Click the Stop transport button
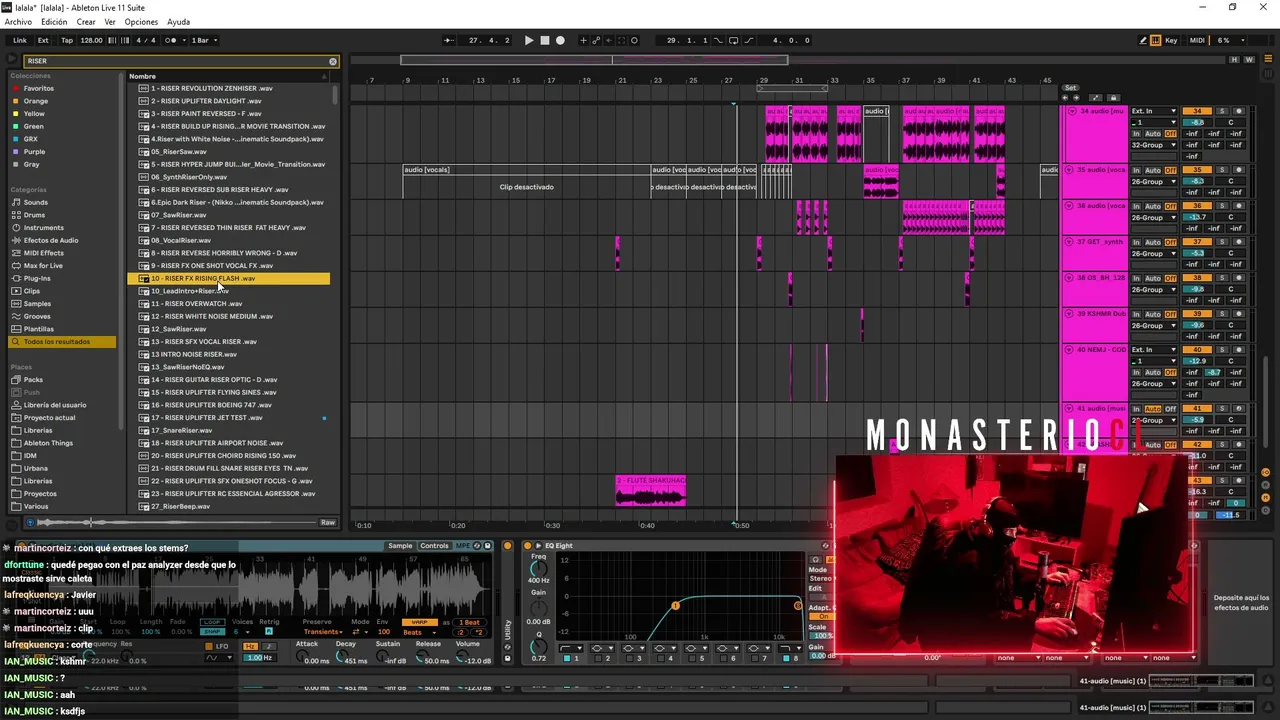The height and width of the screenshot is (720, 1280). (545, 41)
